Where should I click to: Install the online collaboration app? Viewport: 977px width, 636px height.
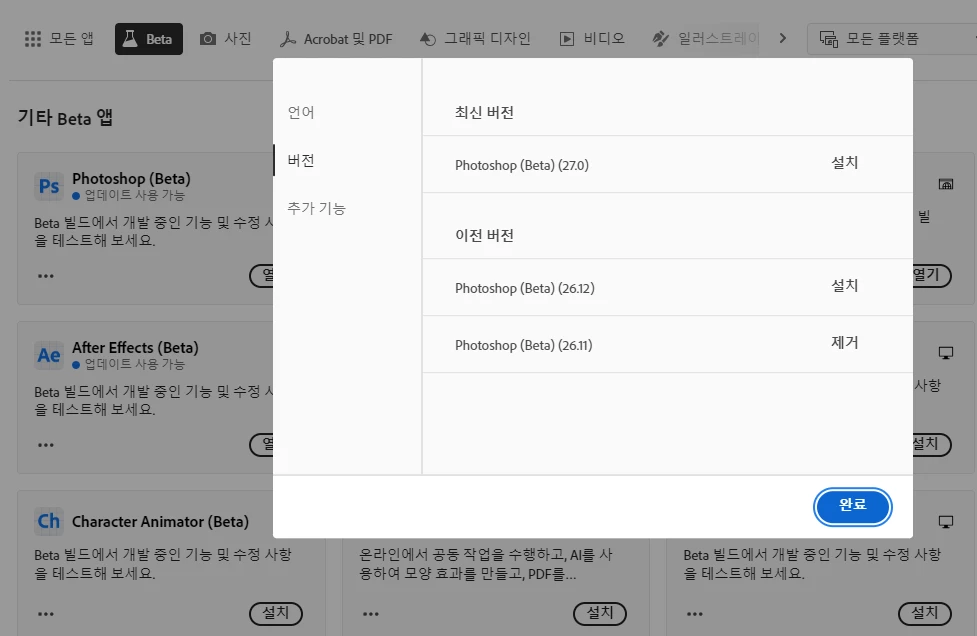(600, 613)
